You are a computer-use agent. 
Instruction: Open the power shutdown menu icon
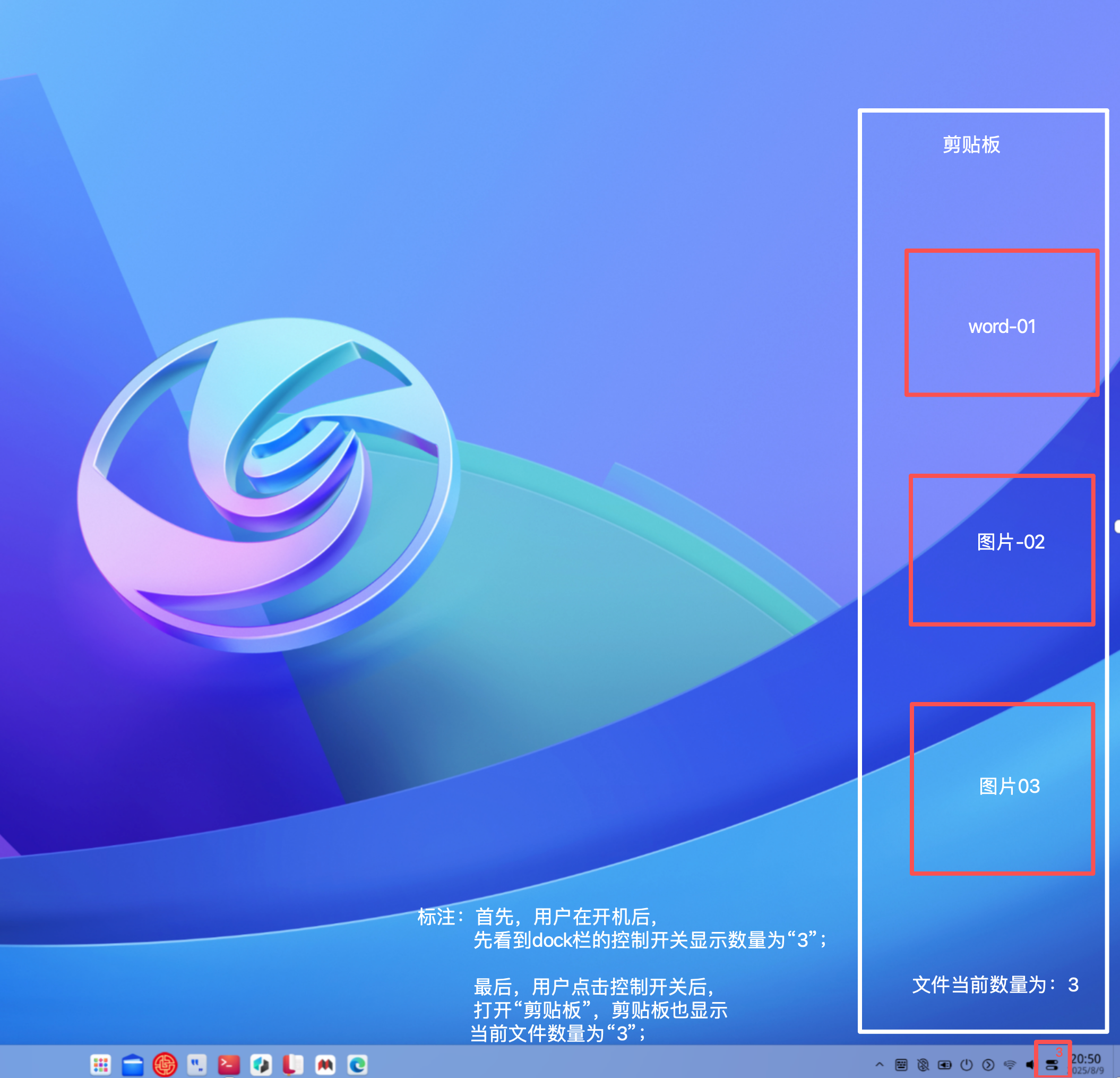(966, 1064)
